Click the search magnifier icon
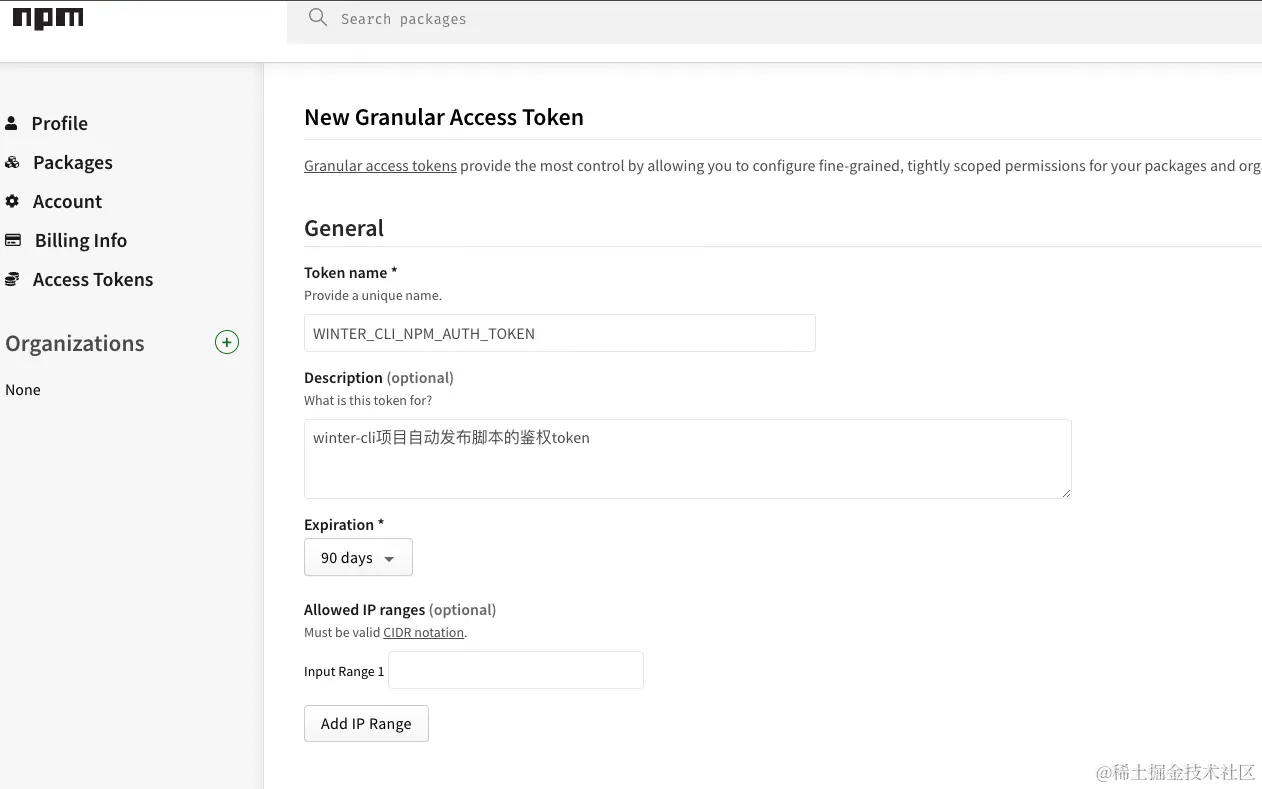 pyautogui.click(x=318, y=18)
